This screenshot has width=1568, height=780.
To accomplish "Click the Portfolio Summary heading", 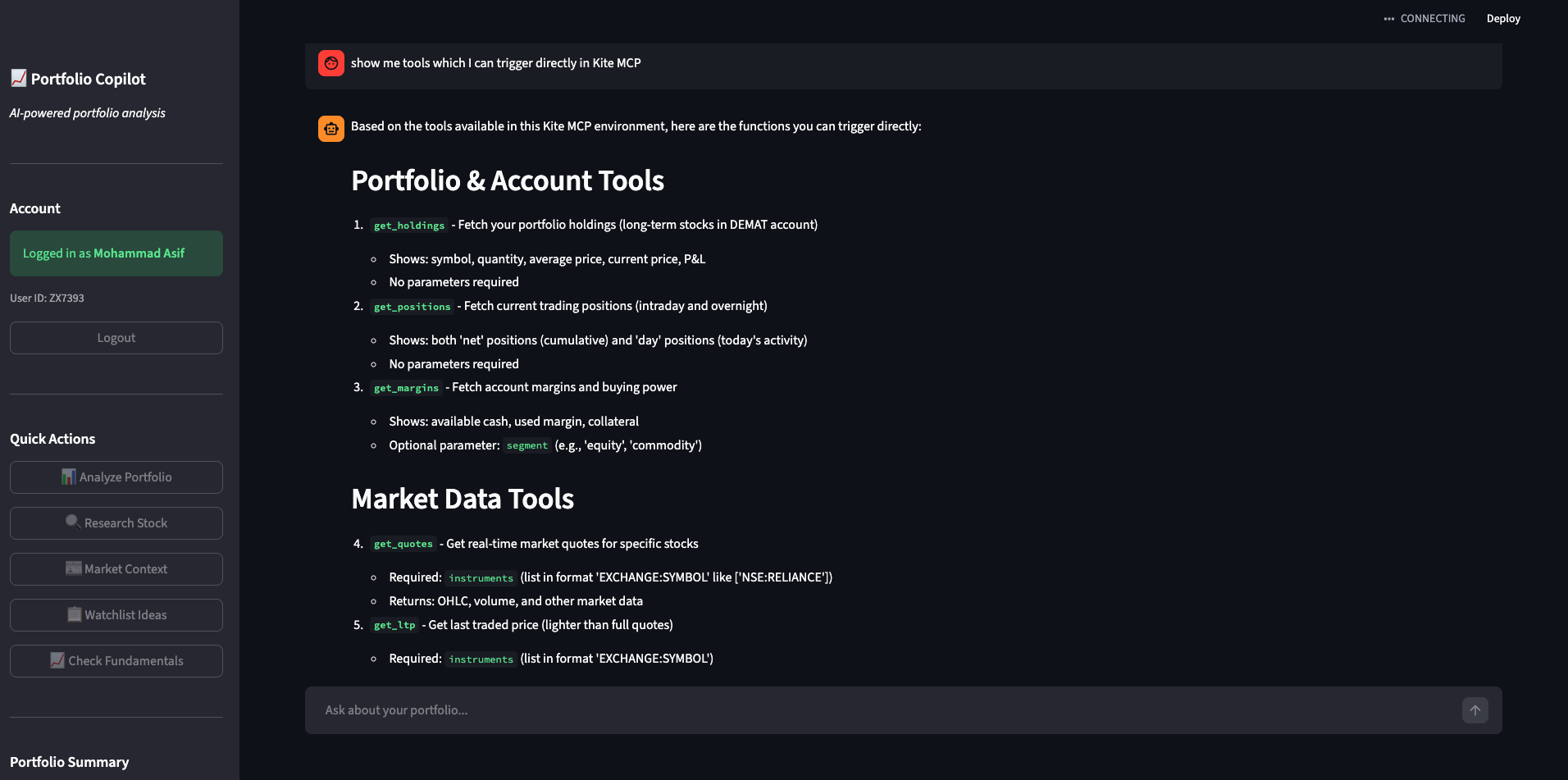I will pos(69,762).
